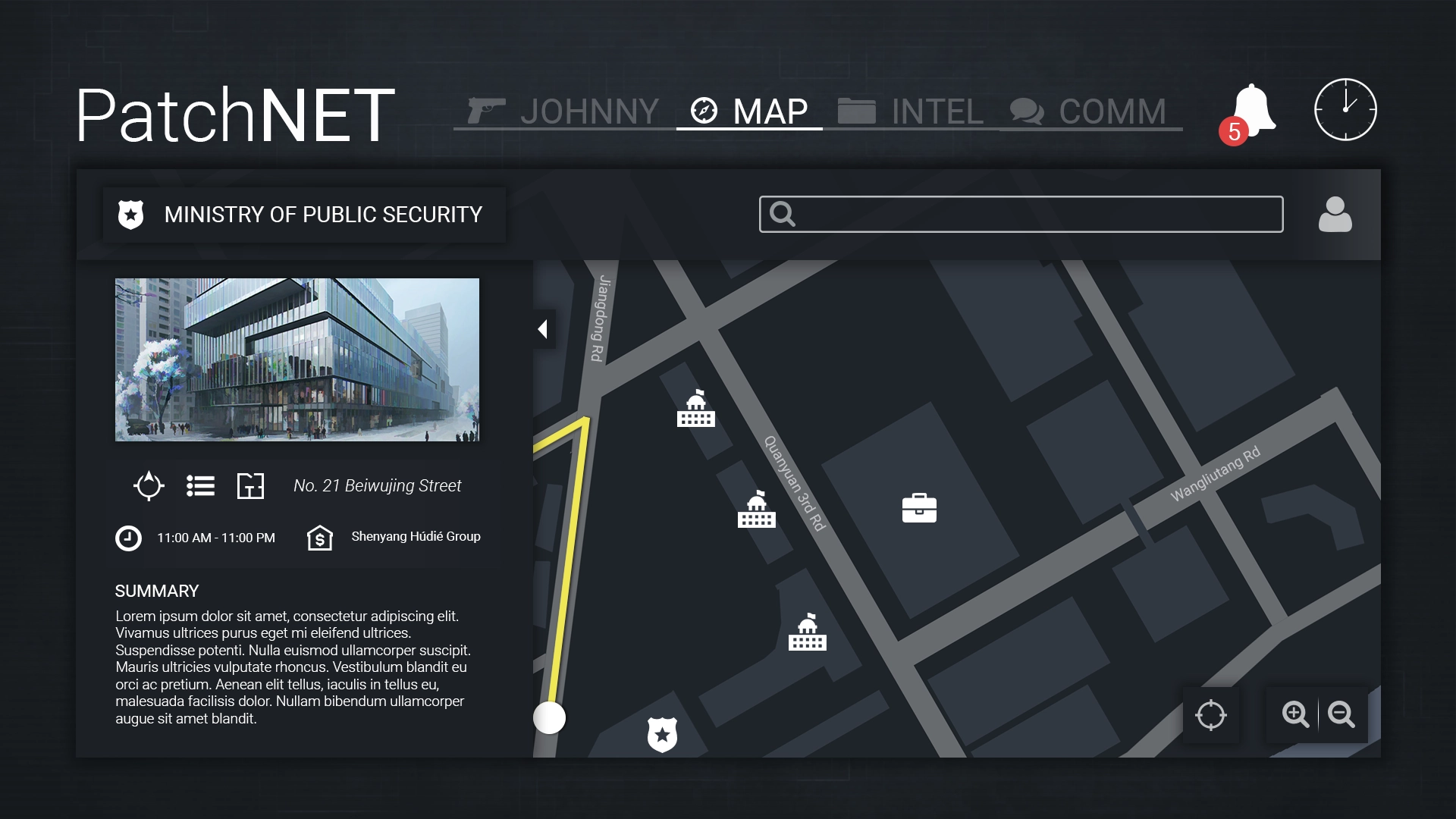Select the briefcase marker on the map
This screenshot has width=1456, height=819.
coord(919,508)
